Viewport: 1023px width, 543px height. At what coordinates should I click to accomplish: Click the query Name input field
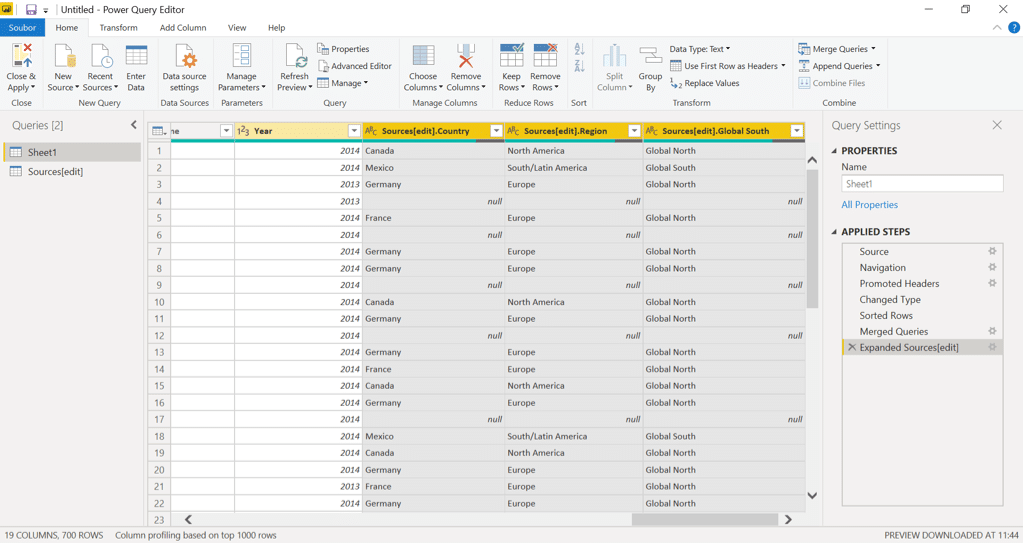pyautogui.click(x=922, y=184)
